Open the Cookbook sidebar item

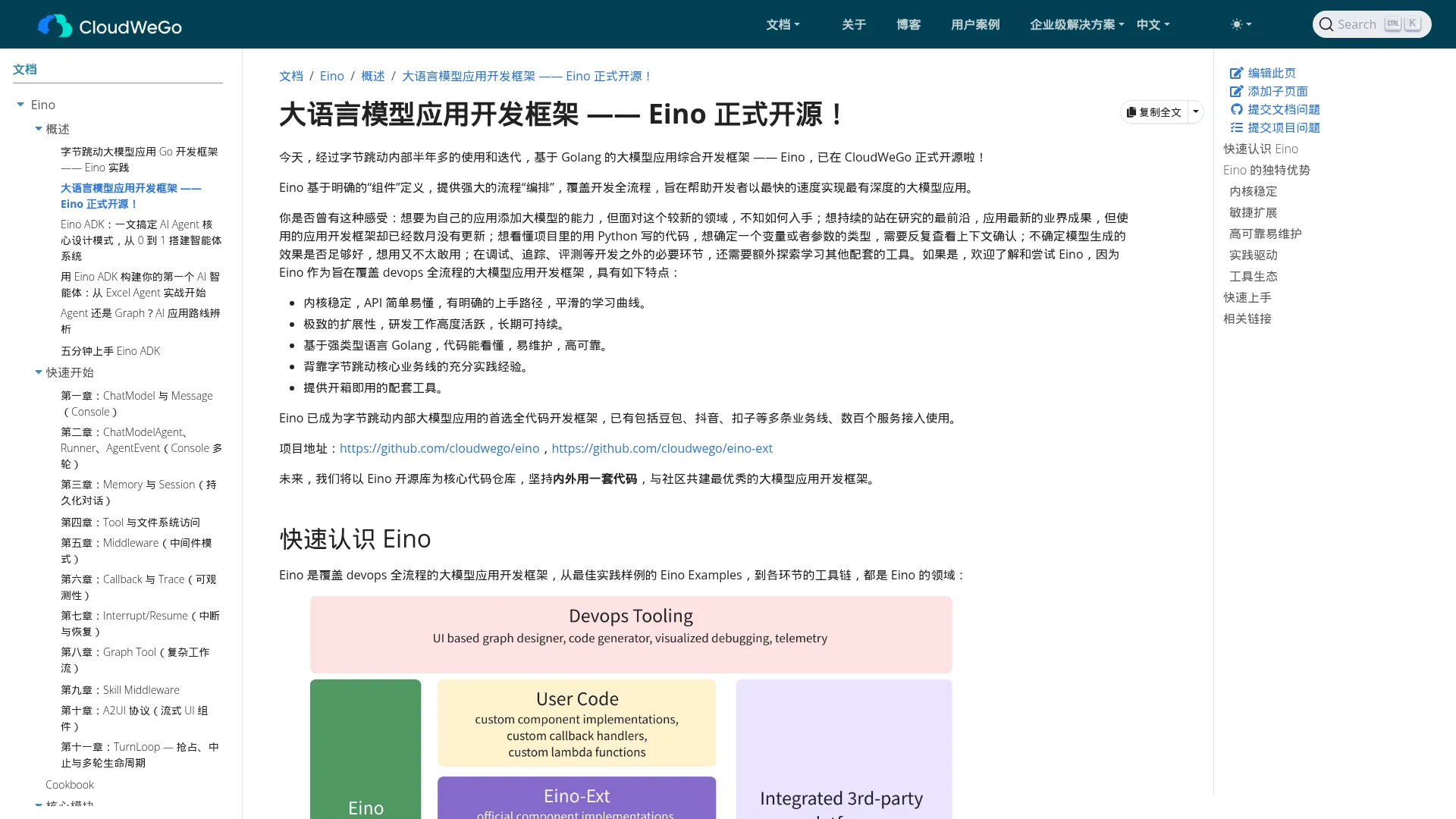pyautogui.click(x=70, y=785)
